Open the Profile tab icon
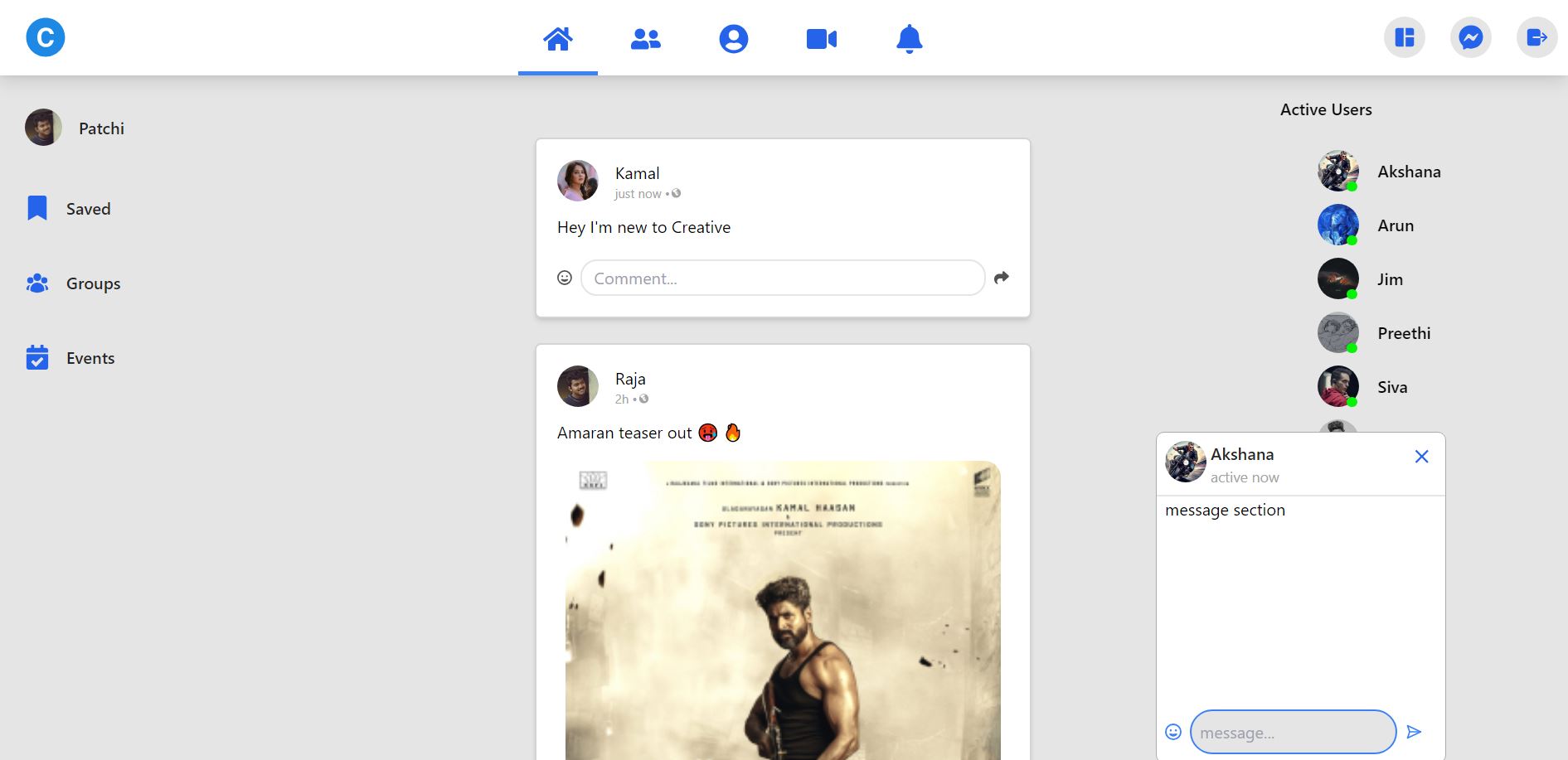Image resolution: width=1568 pixels, height=760 pixels. tap(734, 39)
